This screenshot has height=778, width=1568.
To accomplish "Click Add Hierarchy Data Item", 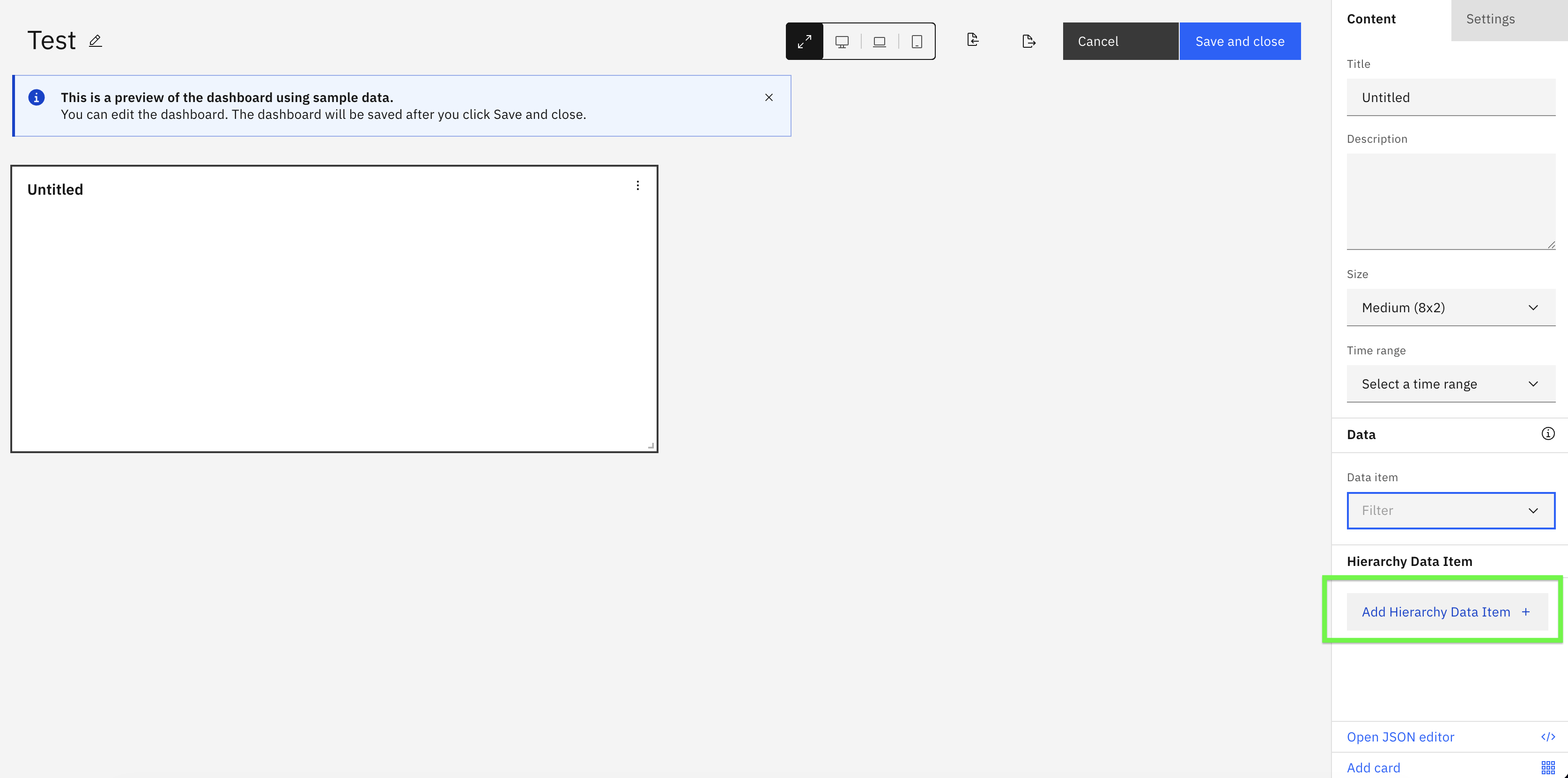I will click(1447, 612).
